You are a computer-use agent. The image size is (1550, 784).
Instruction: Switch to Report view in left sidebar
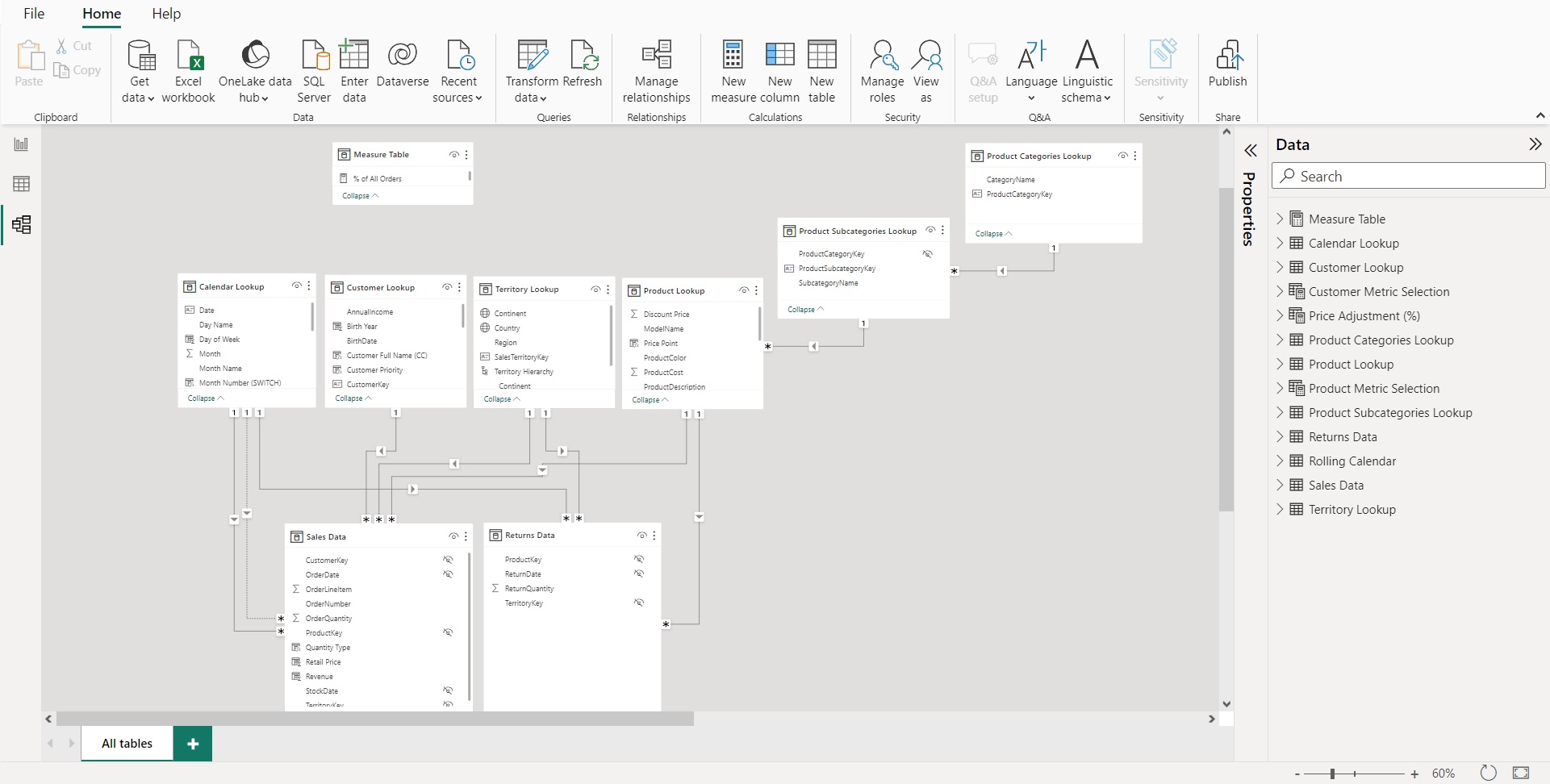pos(21,144)
